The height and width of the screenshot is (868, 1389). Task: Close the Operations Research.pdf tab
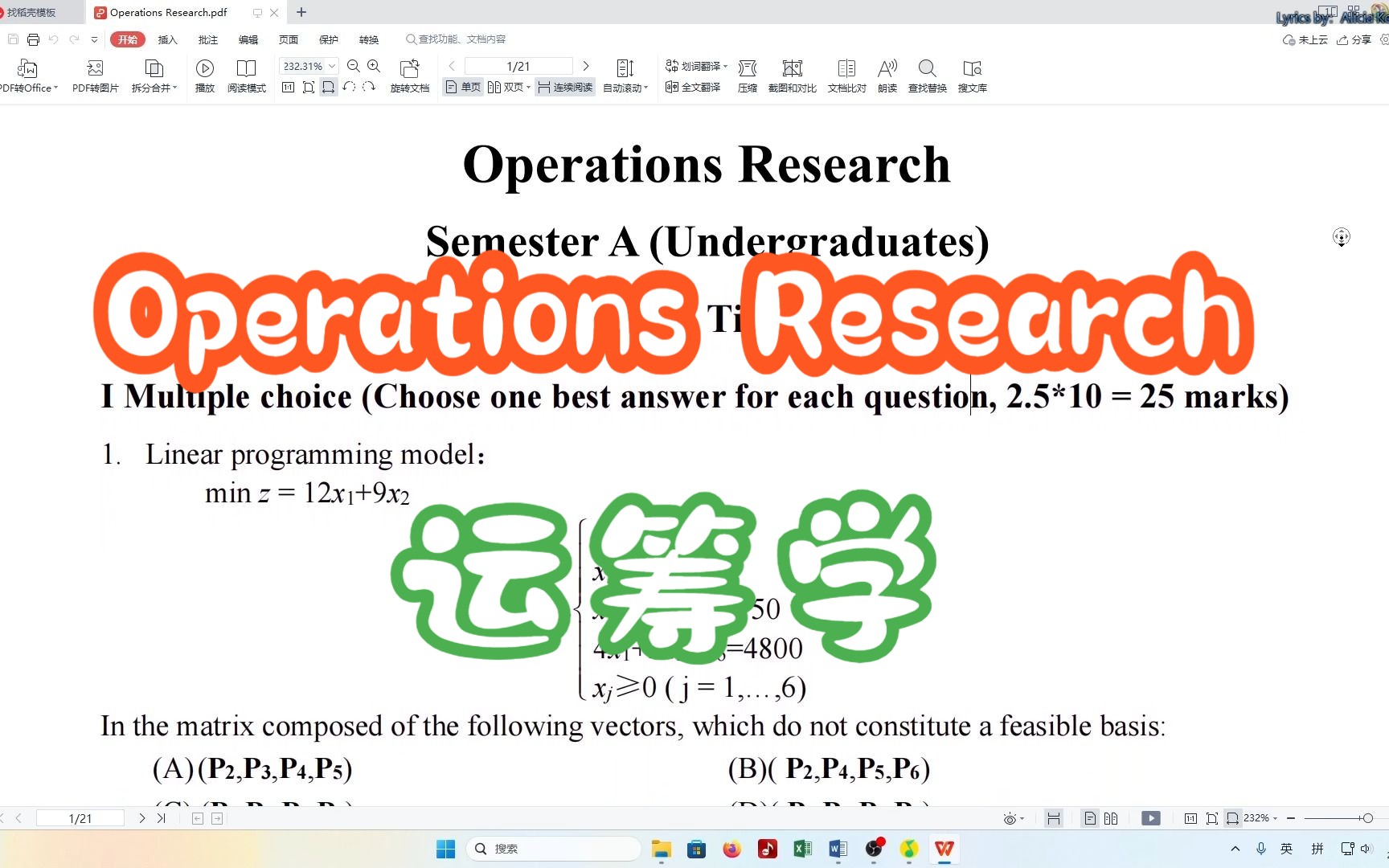[274, 13]
